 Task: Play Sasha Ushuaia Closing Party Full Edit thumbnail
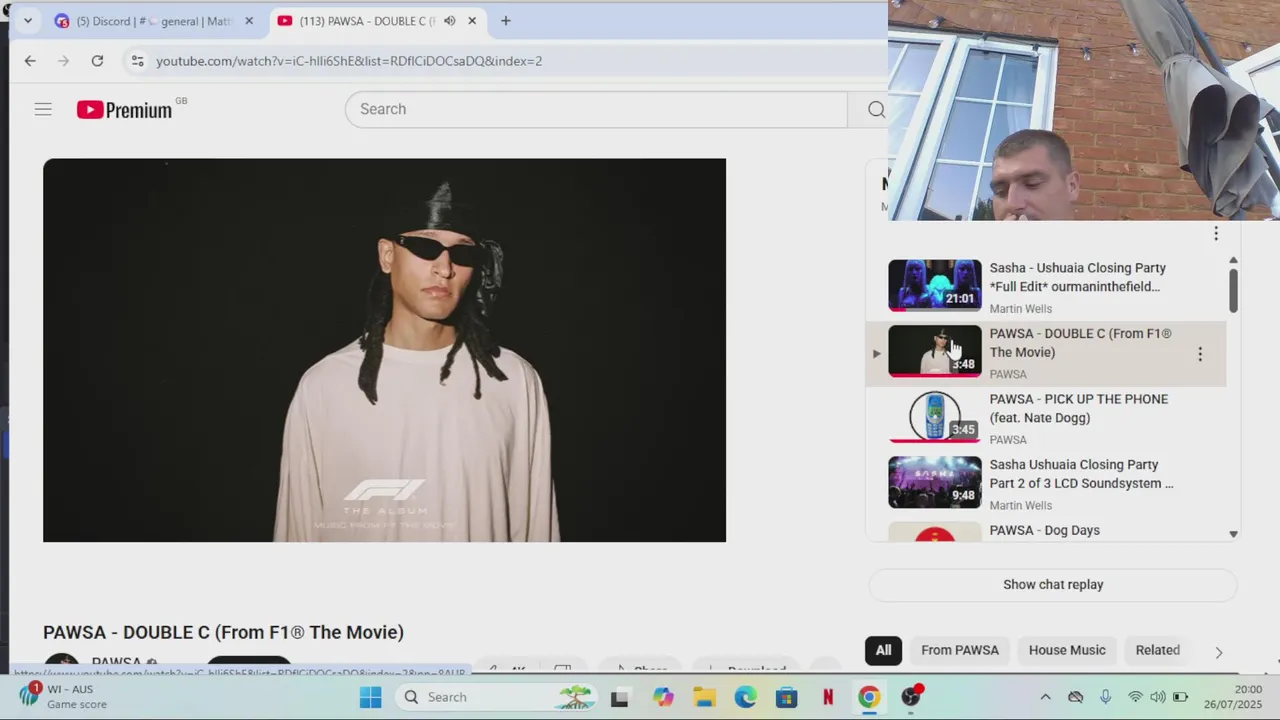(935, 285)
